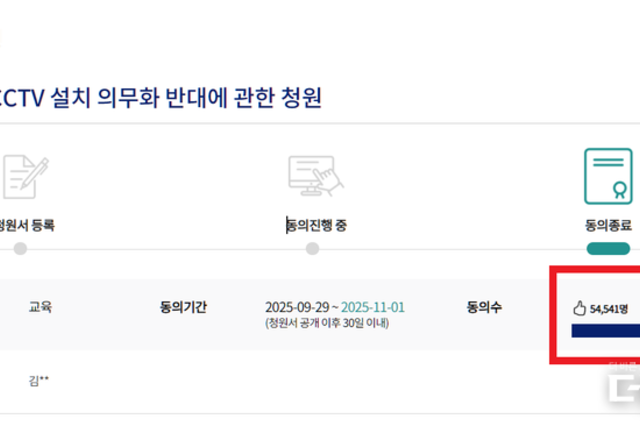Click the timeline dot under 동의진행 중
The image size is (640, 426).
point(313,248)
